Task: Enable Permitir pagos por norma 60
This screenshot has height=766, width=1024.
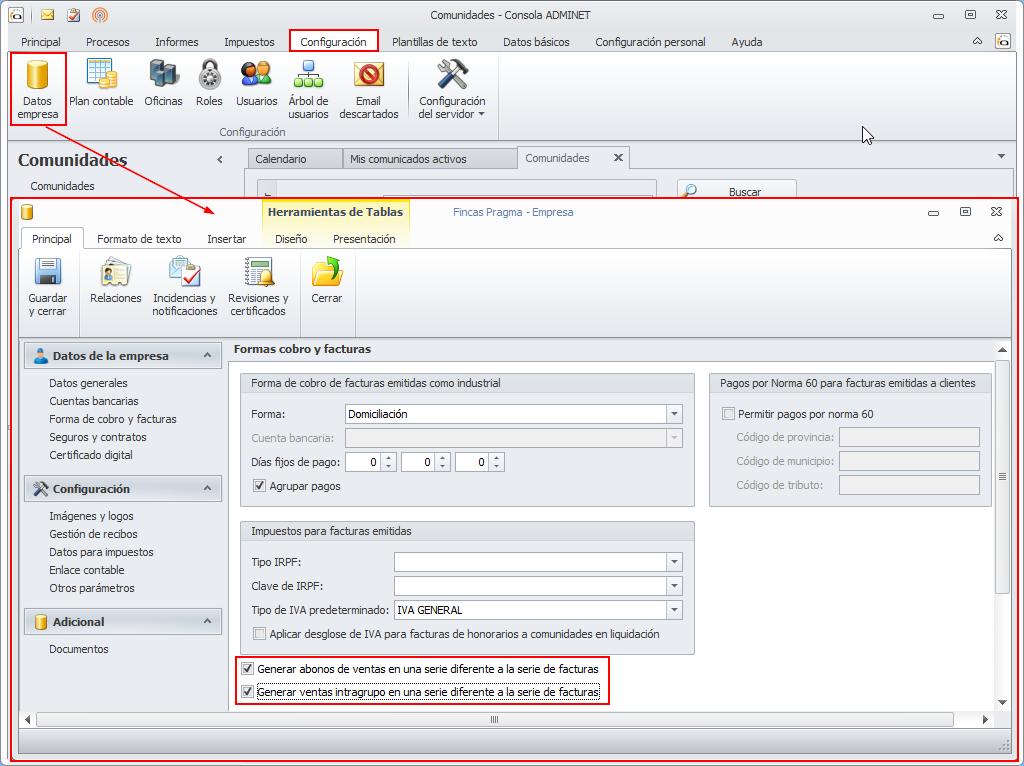Action: (728, 414)
